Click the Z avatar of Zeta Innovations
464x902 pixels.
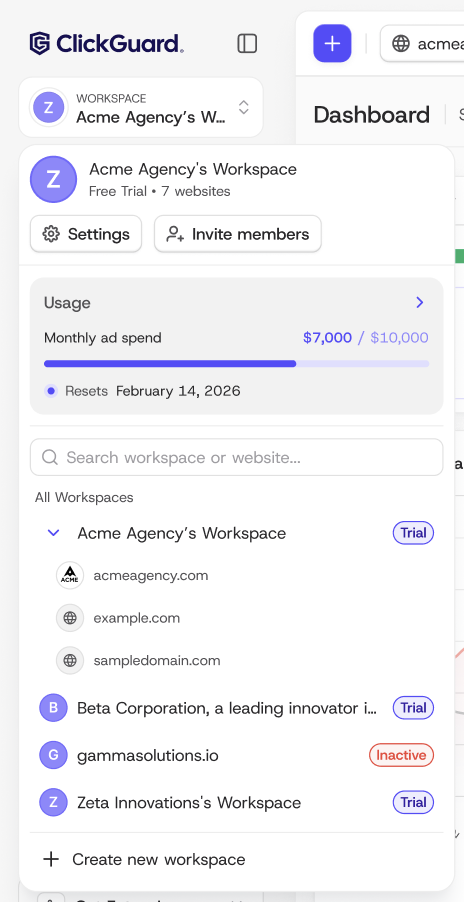pos(53,802)
